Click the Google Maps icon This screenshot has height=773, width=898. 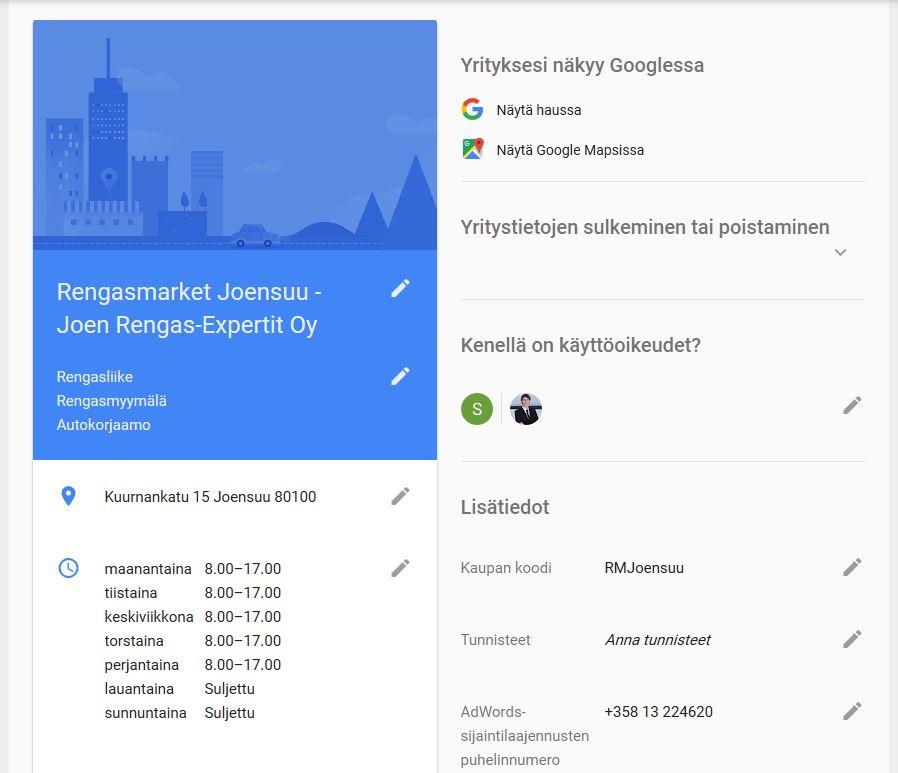pyautogui.click(x=472, y=149)
